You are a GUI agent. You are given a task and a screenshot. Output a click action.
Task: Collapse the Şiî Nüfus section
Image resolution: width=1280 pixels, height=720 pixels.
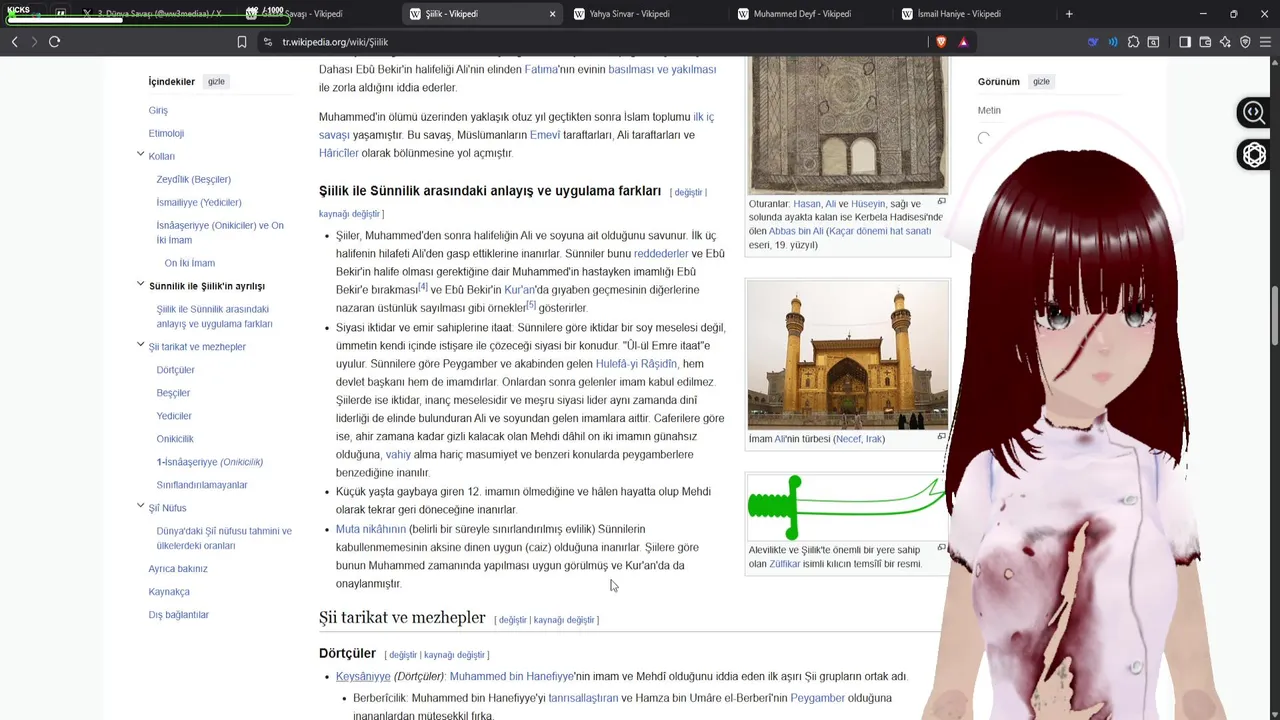coord(140,507)
